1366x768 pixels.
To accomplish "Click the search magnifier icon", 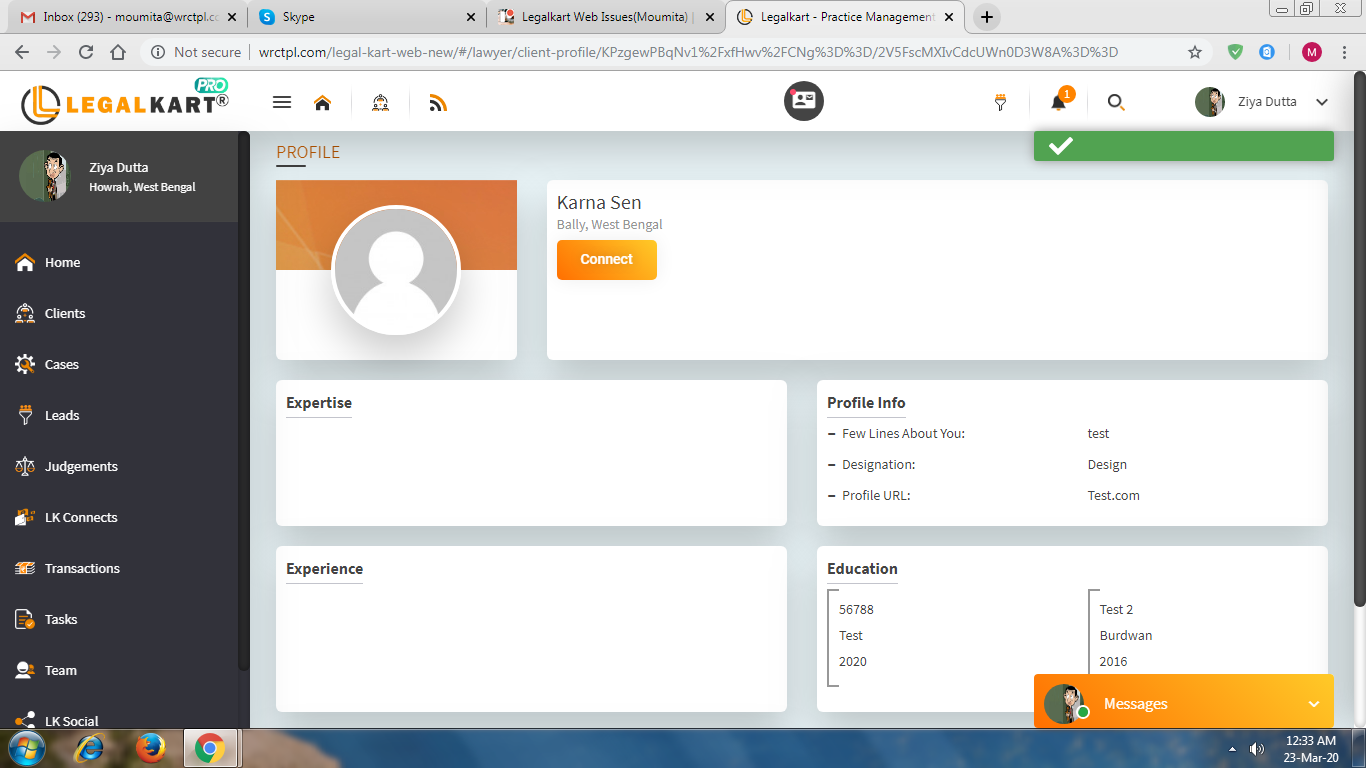I will coord(1116,102).
